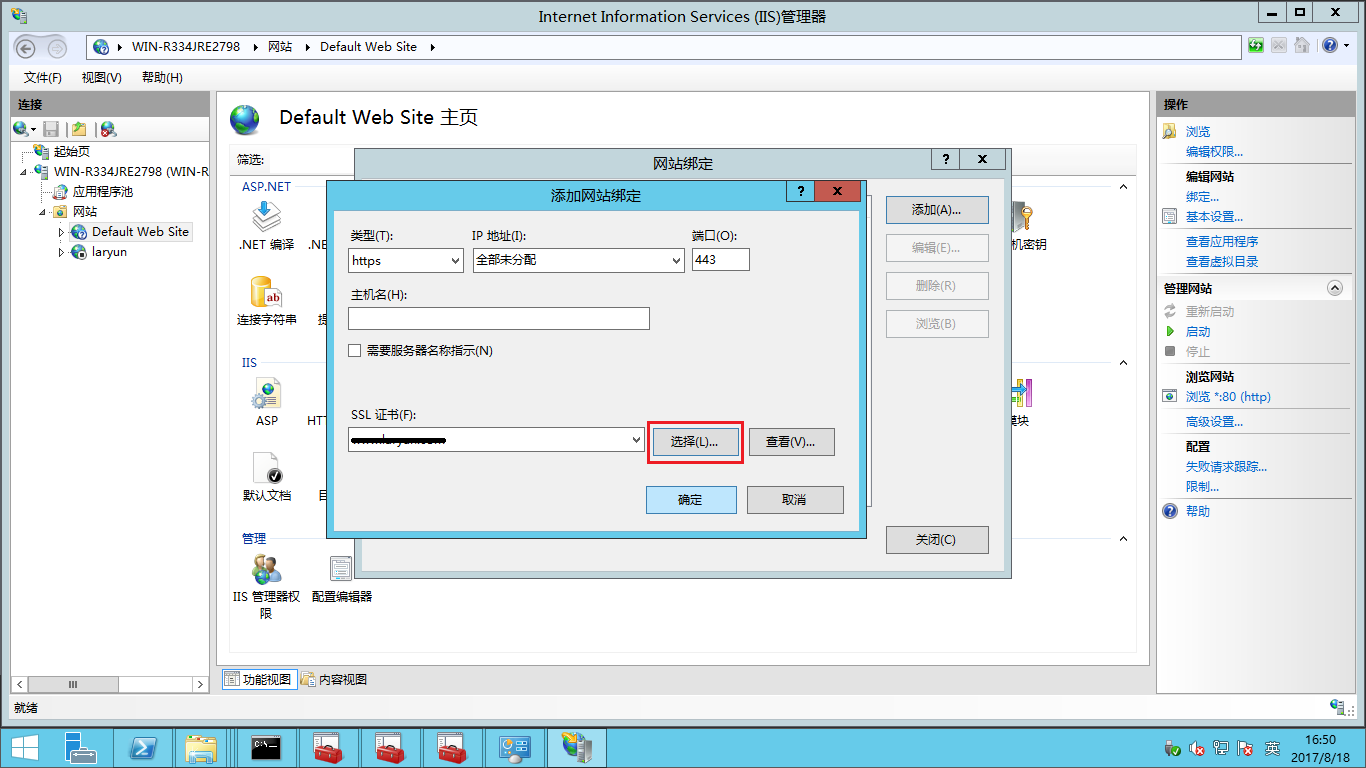
Task: Open the 连接字符串 icon
Action: [266, 298]
